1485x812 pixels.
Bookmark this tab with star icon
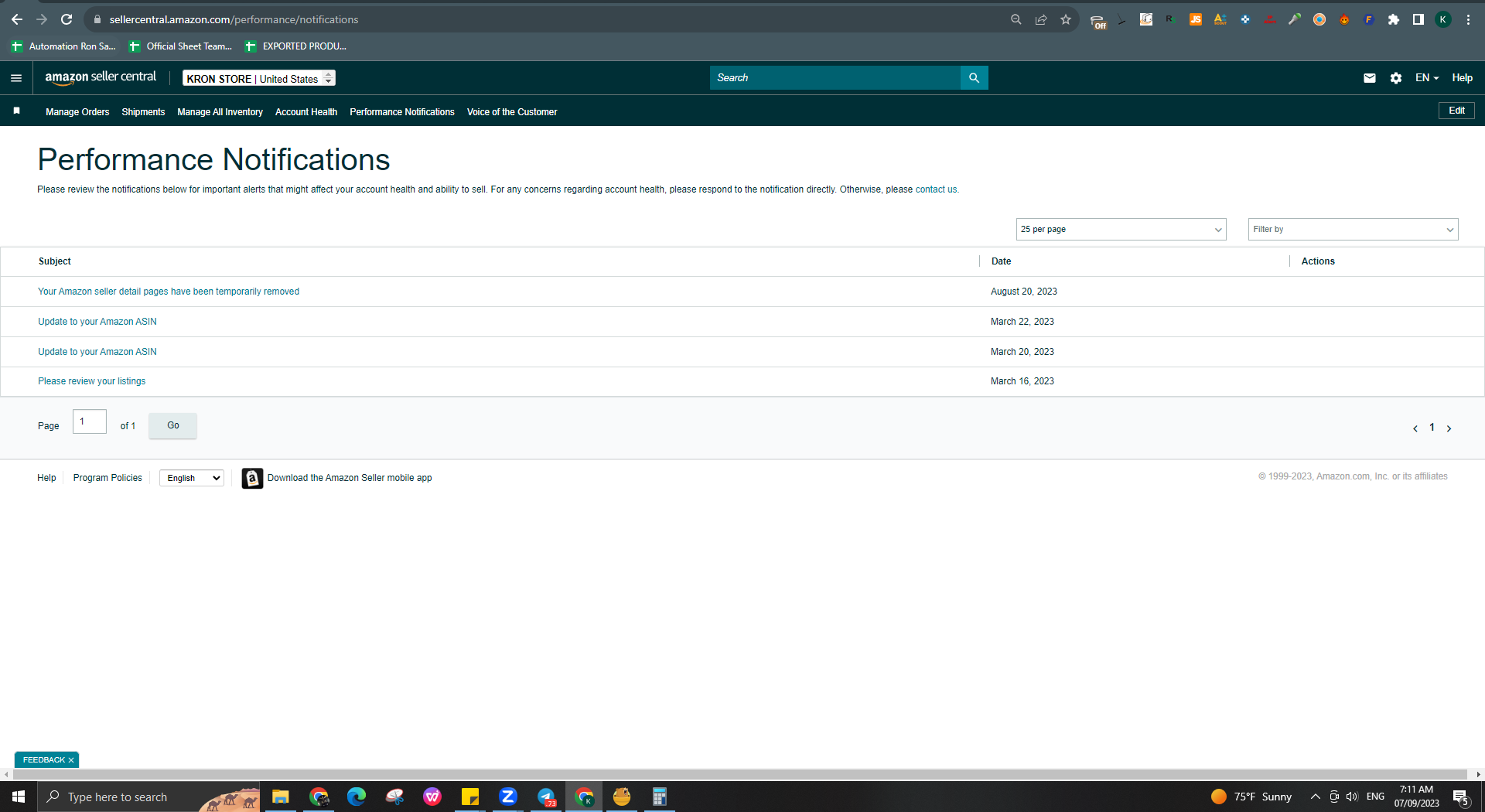point(1066,19)
